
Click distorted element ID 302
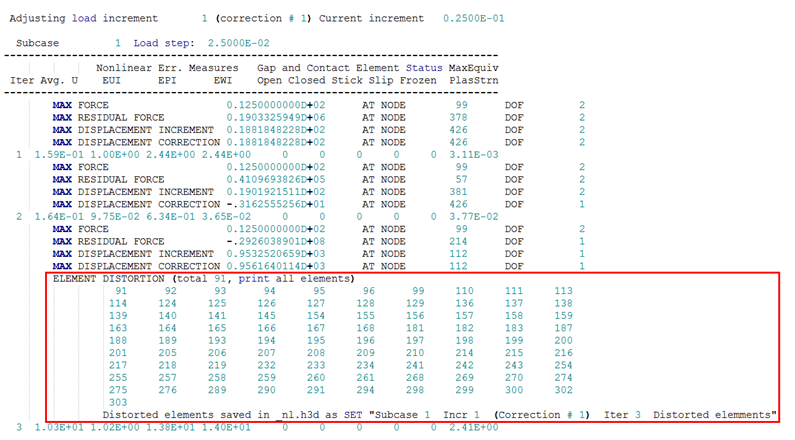[x=563, y=390]
